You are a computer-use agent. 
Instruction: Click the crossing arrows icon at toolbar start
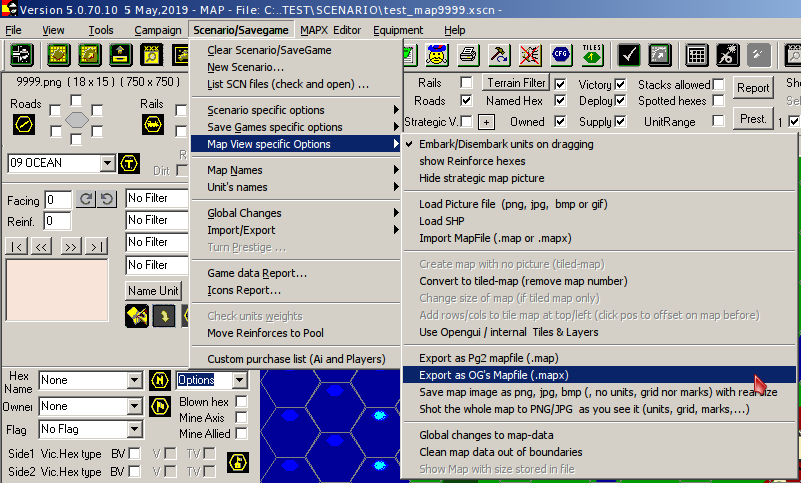coord(21,55)
